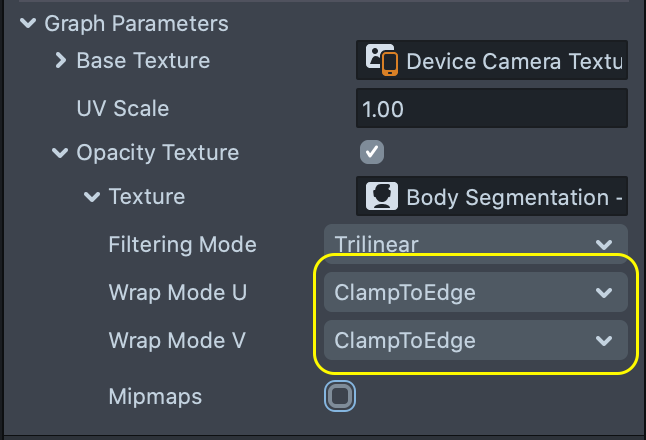Click the Filtering Mode label

click(x=182, y=244)
